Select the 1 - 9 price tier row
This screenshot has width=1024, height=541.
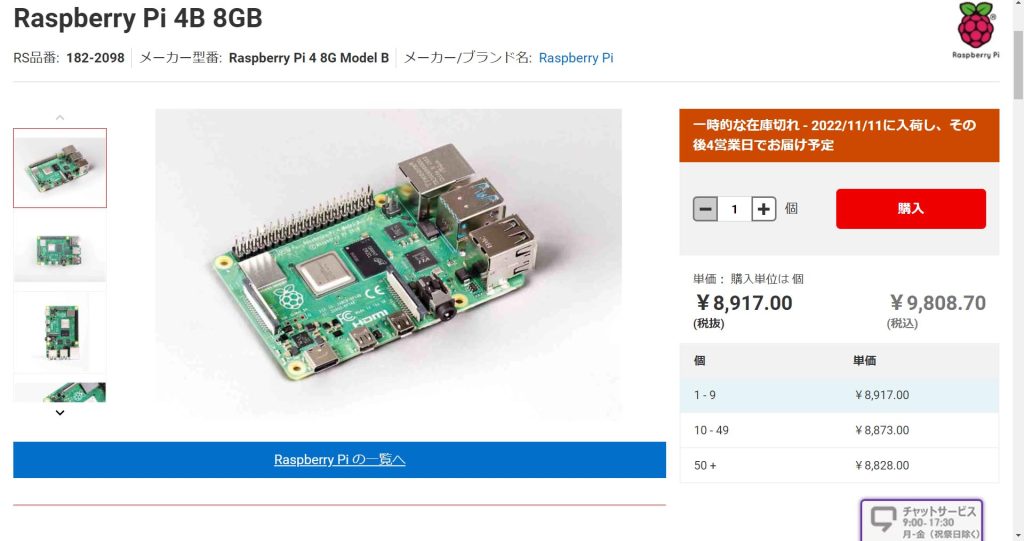click(839, 395)
